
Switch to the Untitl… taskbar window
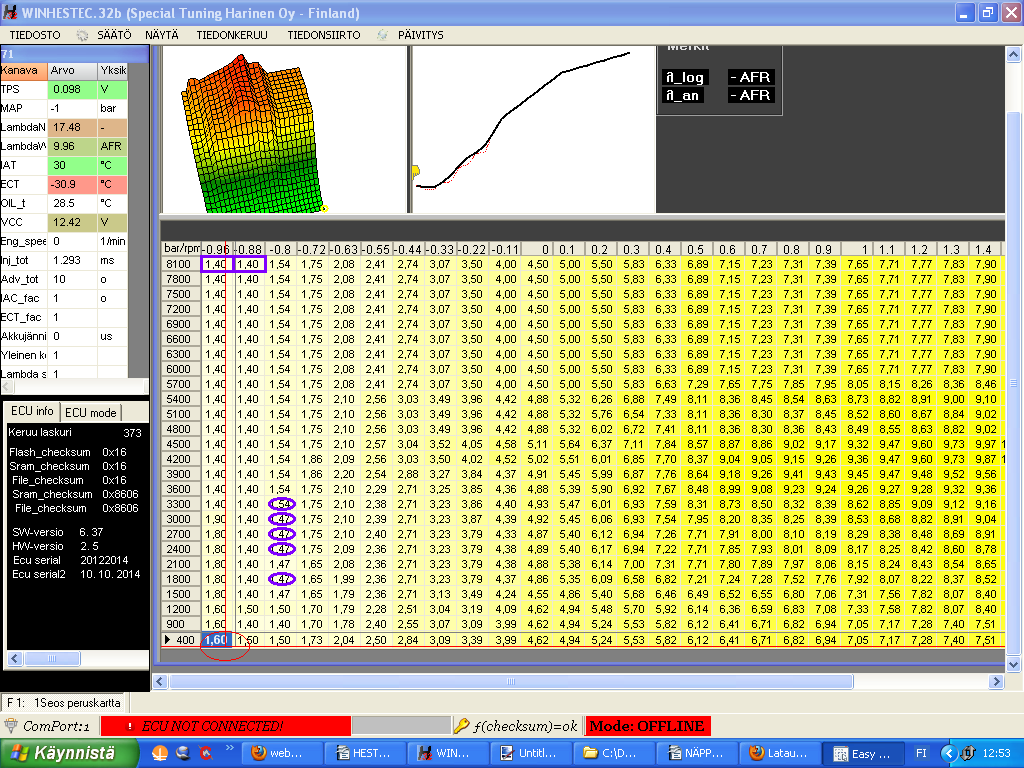point(530,753)
